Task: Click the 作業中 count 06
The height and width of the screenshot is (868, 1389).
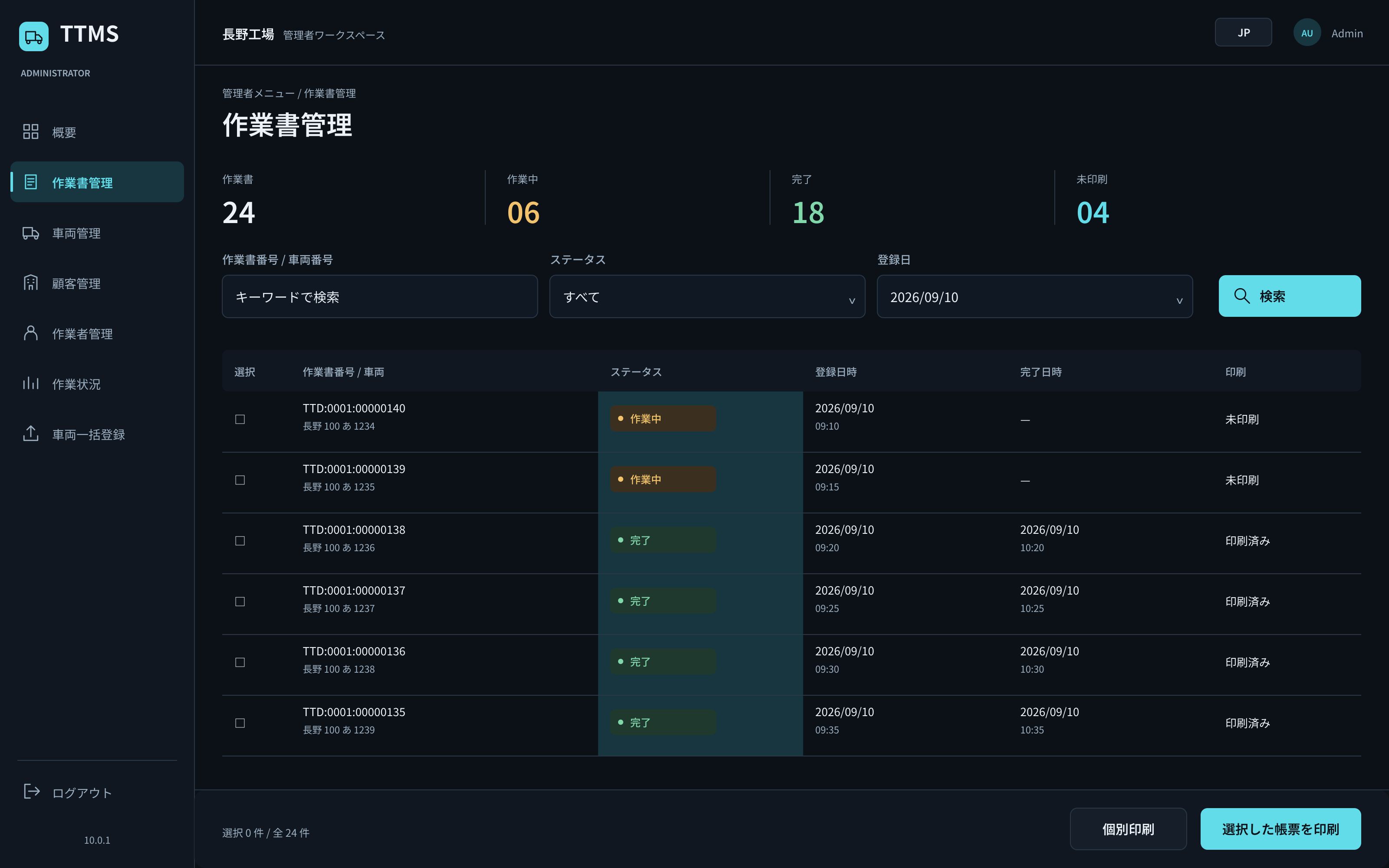Action: point(523,212)
